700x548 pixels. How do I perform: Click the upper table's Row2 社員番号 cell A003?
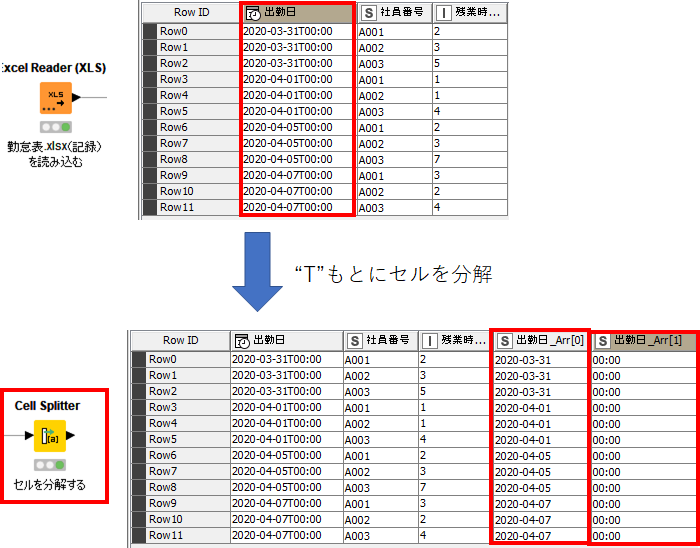pos(394,64)
